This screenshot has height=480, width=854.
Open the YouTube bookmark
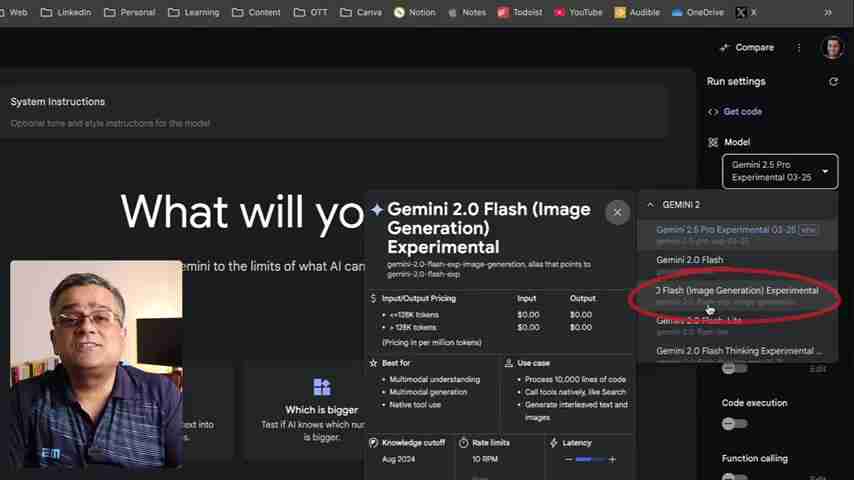(578, 12)
